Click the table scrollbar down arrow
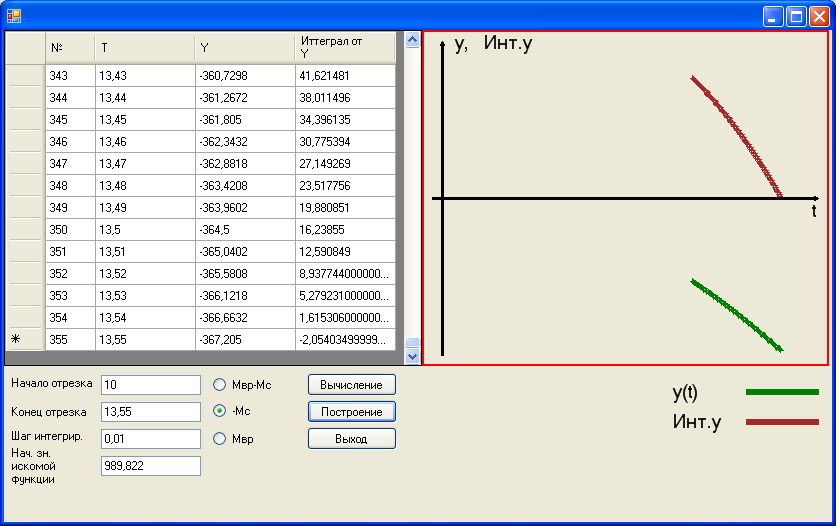Viewport: 836px width, 526px height. pos(412,357)
